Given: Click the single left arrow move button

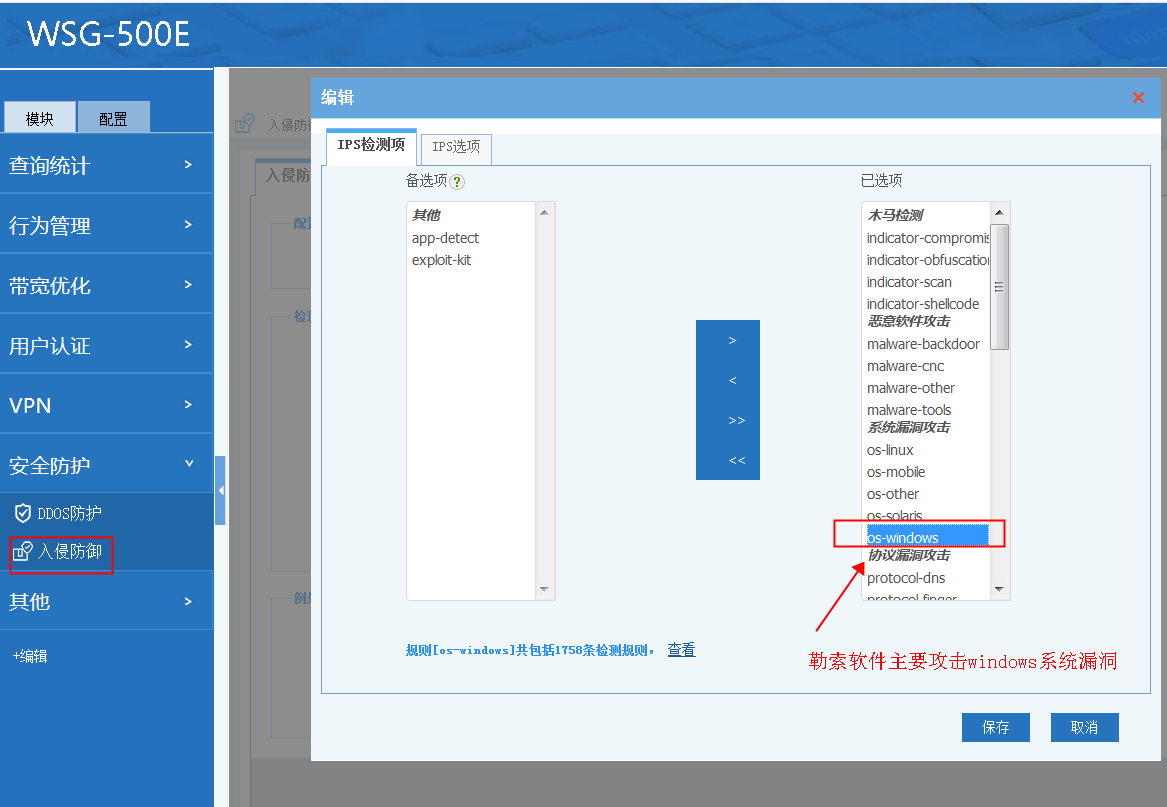Looking at the screenshot, I should [732, 381].
